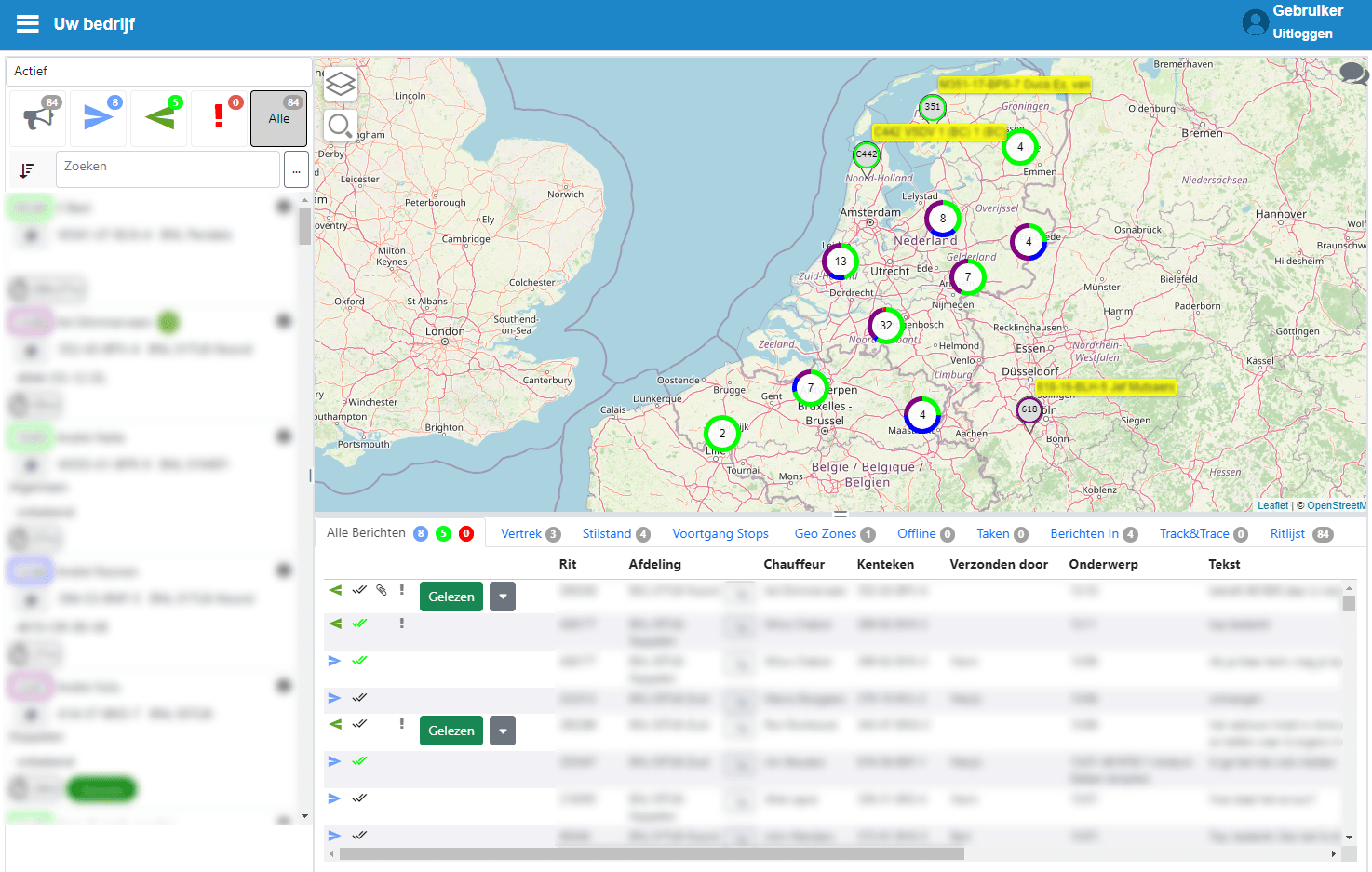The width and height of the screenshot is (1372, 872).
Task: Open cluster of 32 in Noord-Brabant
Action: (x=886, y=326)
